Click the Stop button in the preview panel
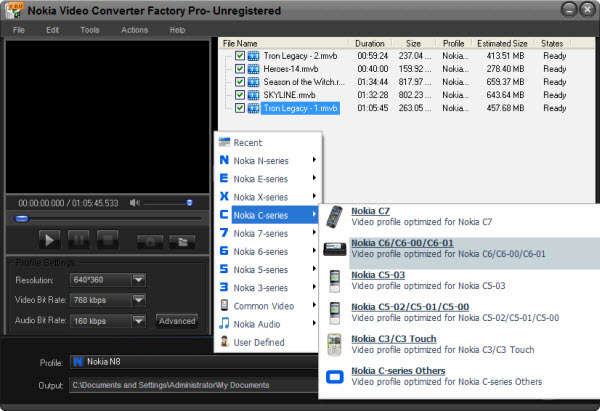 coord(108,240)
